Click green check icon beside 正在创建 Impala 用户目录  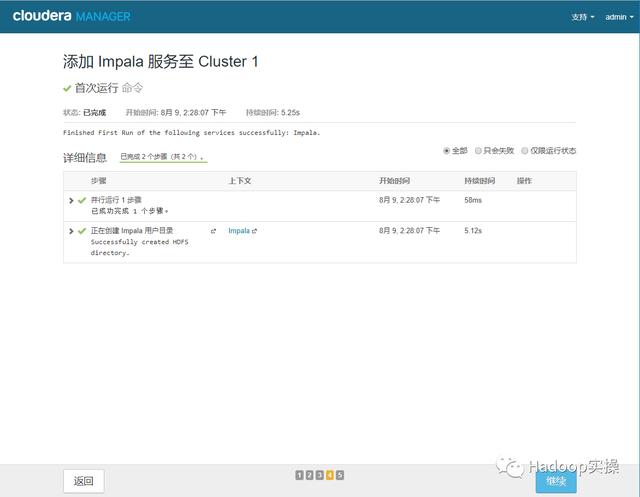pyautogui.click(x=82, y=231)
